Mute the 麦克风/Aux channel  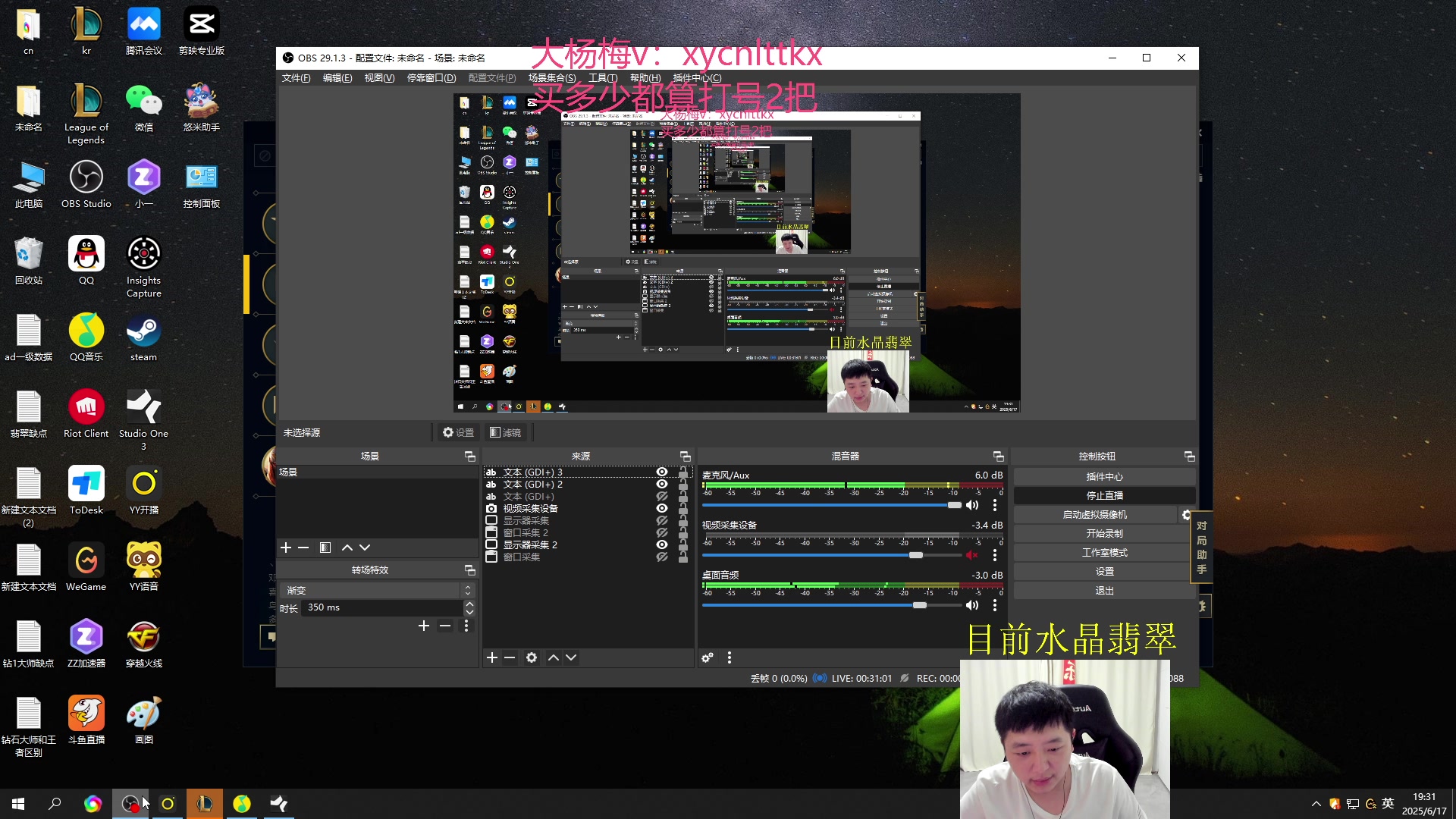972,505
